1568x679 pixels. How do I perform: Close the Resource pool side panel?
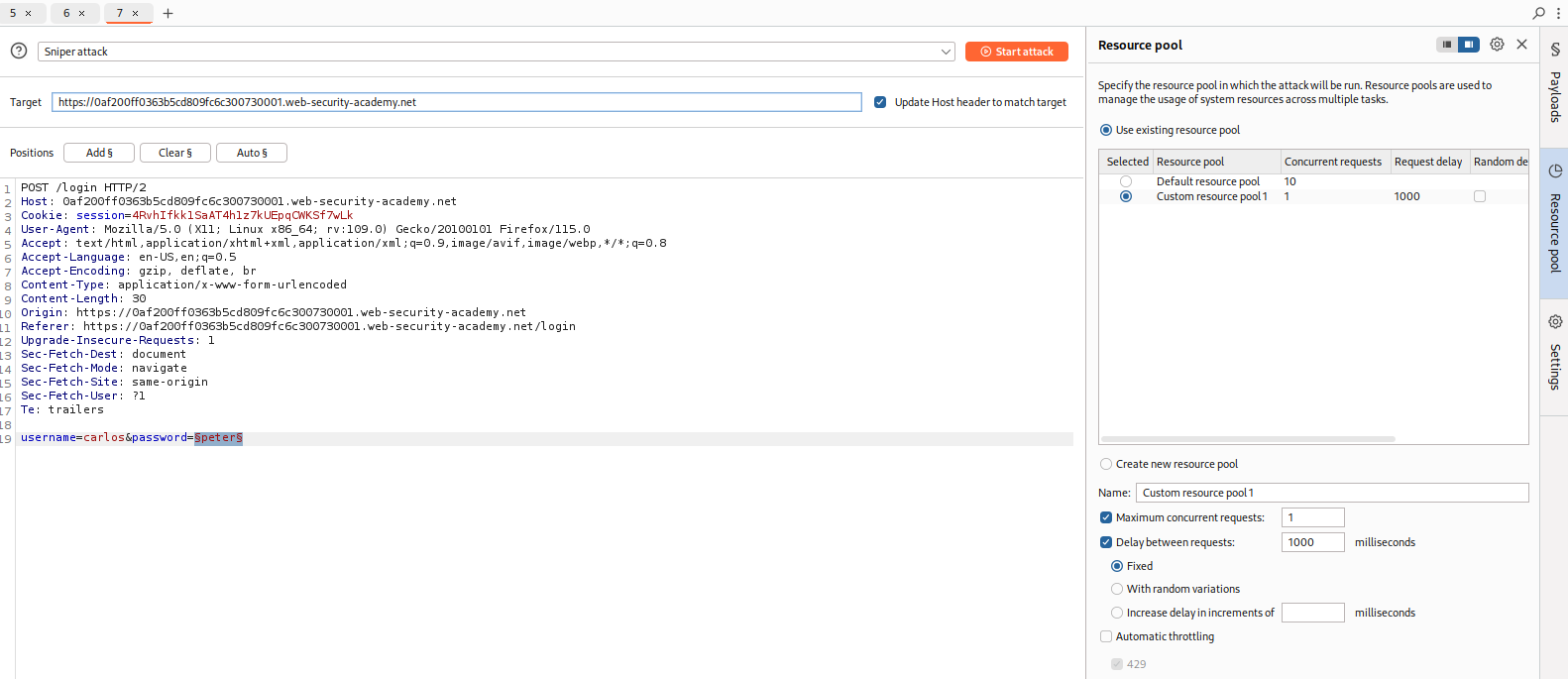[1521, 45]
